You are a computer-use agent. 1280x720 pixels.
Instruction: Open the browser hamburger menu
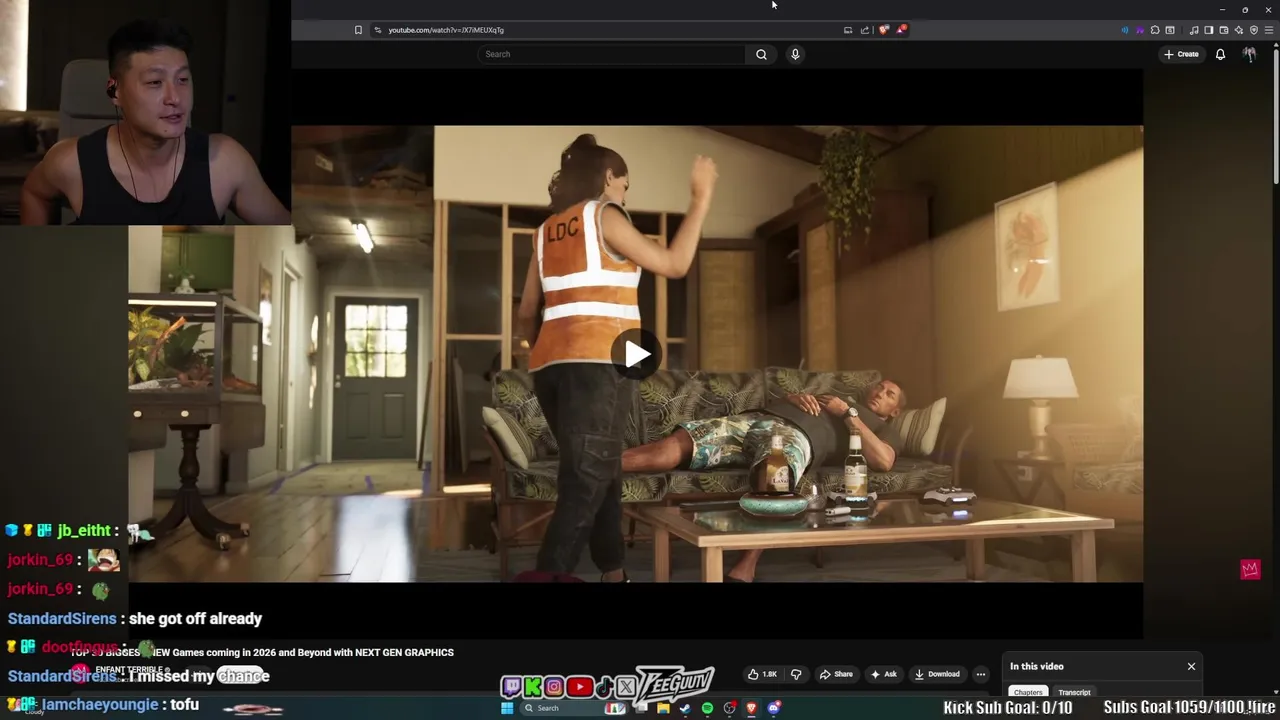tap(1269, 30)
